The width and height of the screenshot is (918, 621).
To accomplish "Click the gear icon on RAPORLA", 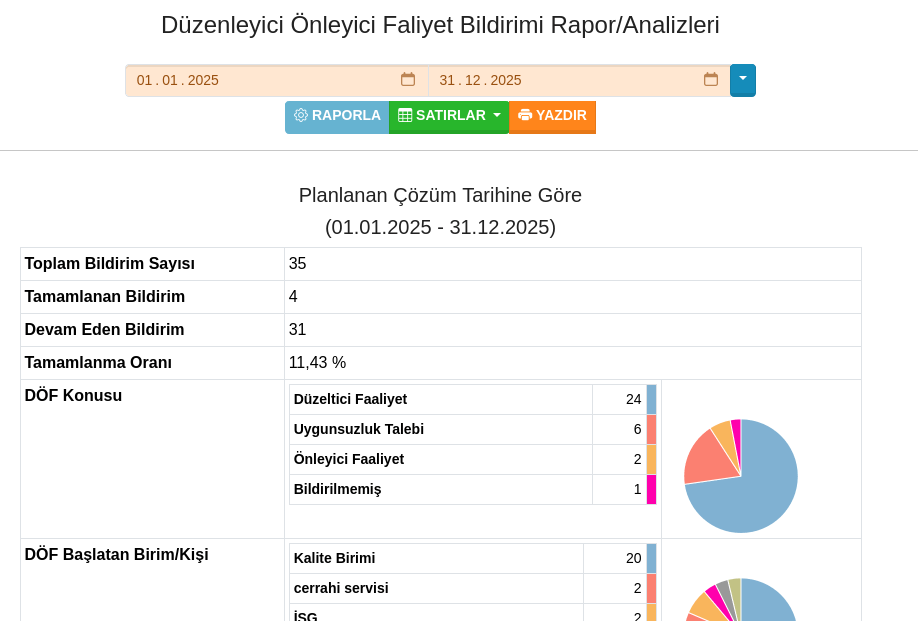I will tap(301, 115).
